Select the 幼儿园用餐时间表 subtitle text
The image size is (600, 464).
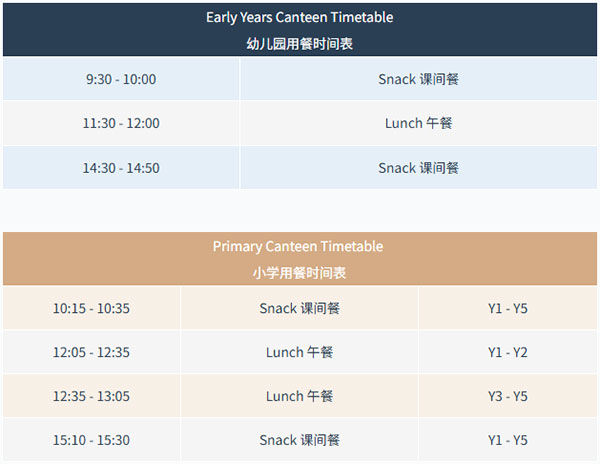pos(299,43)
